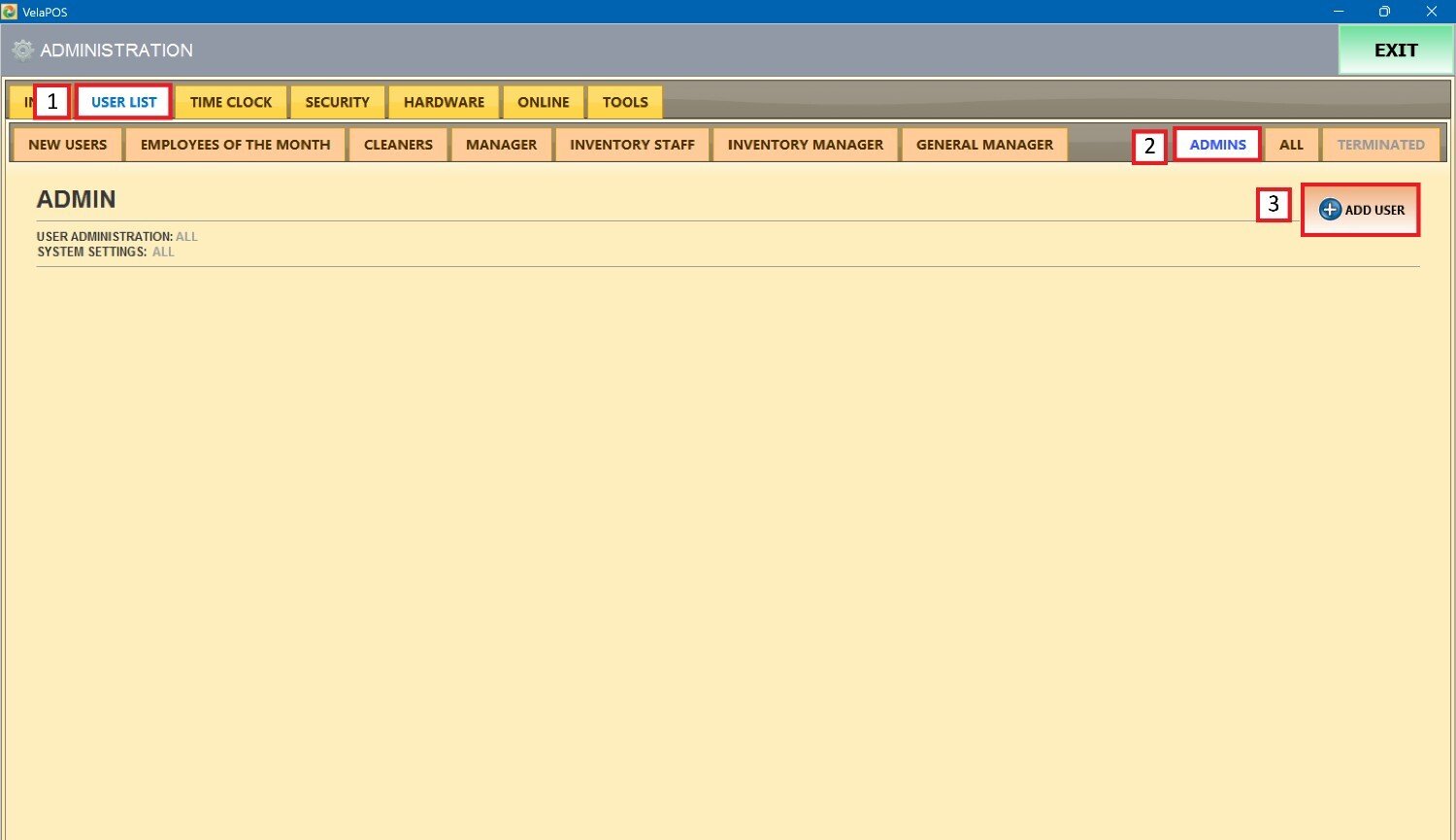Open the USER LIST tab
1456x840 pixels.
(x=123, y=102)
